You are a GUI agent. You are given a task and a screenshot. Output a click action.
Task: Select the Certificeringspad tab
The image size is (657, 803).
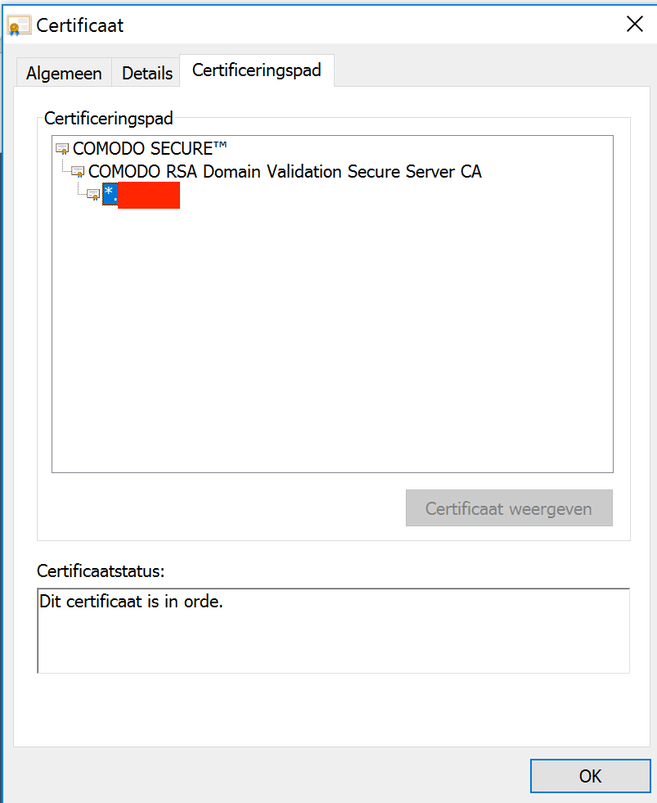257,70
